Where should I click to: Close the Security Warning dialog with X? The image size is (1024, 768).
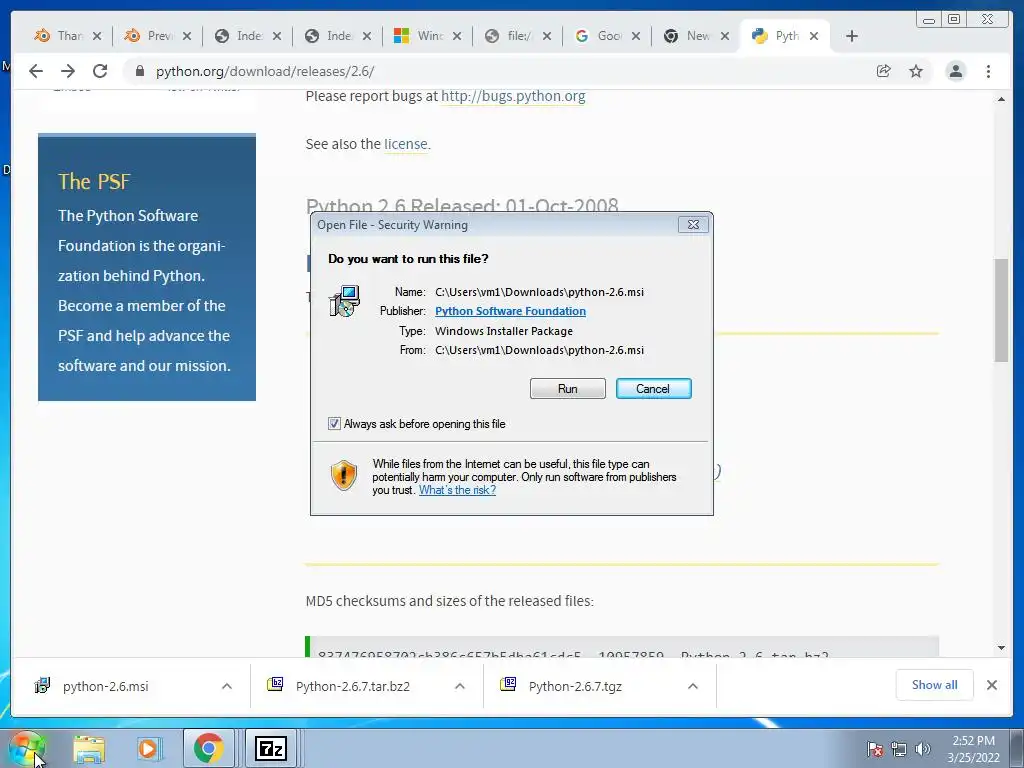click(693, 225)
